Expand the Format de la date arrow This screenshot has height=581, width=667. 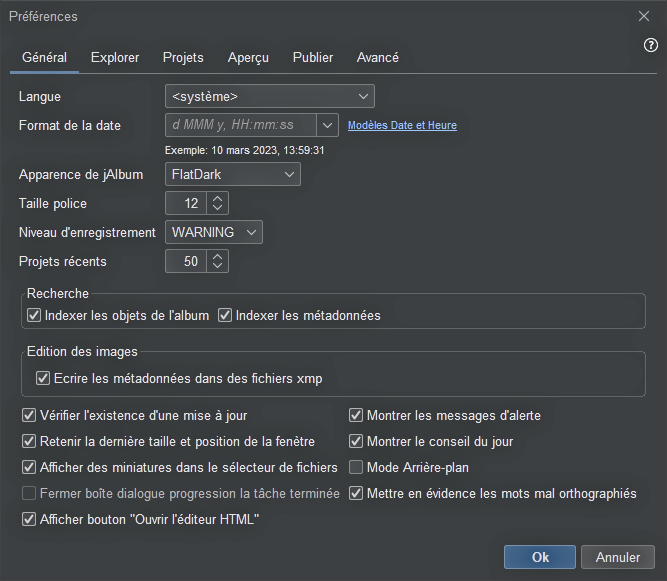click(x=327, y=125)
